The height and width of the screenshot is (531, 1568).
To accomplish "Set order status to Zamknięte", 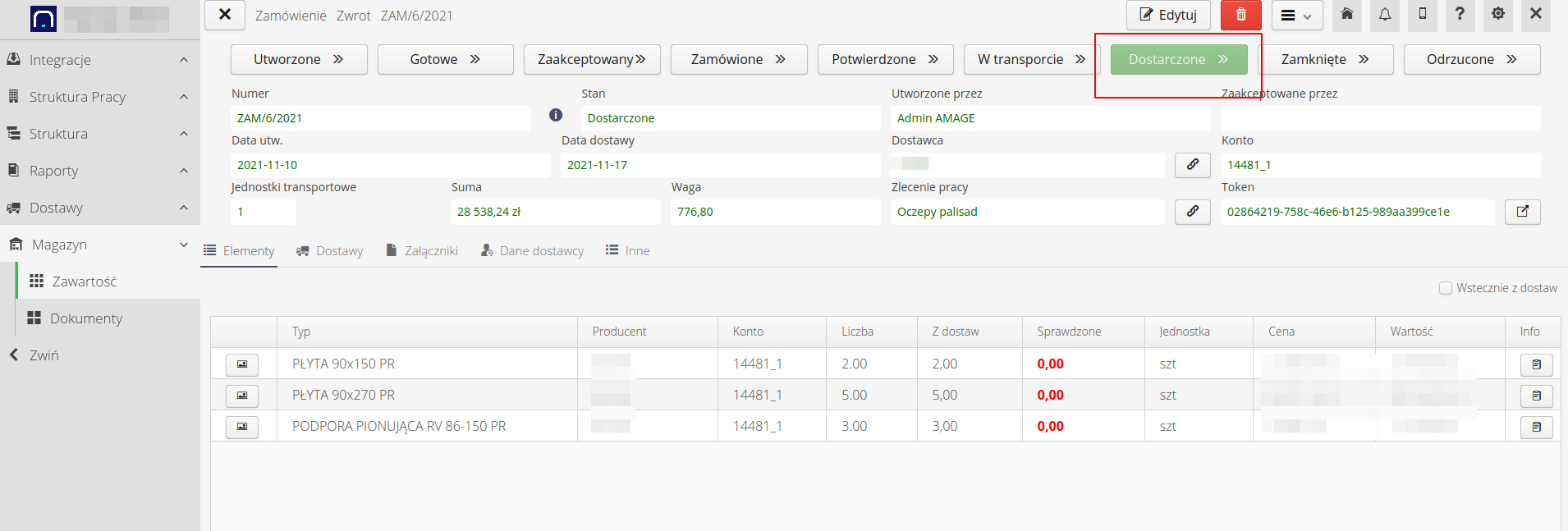I will click(x=1325, y=60).
